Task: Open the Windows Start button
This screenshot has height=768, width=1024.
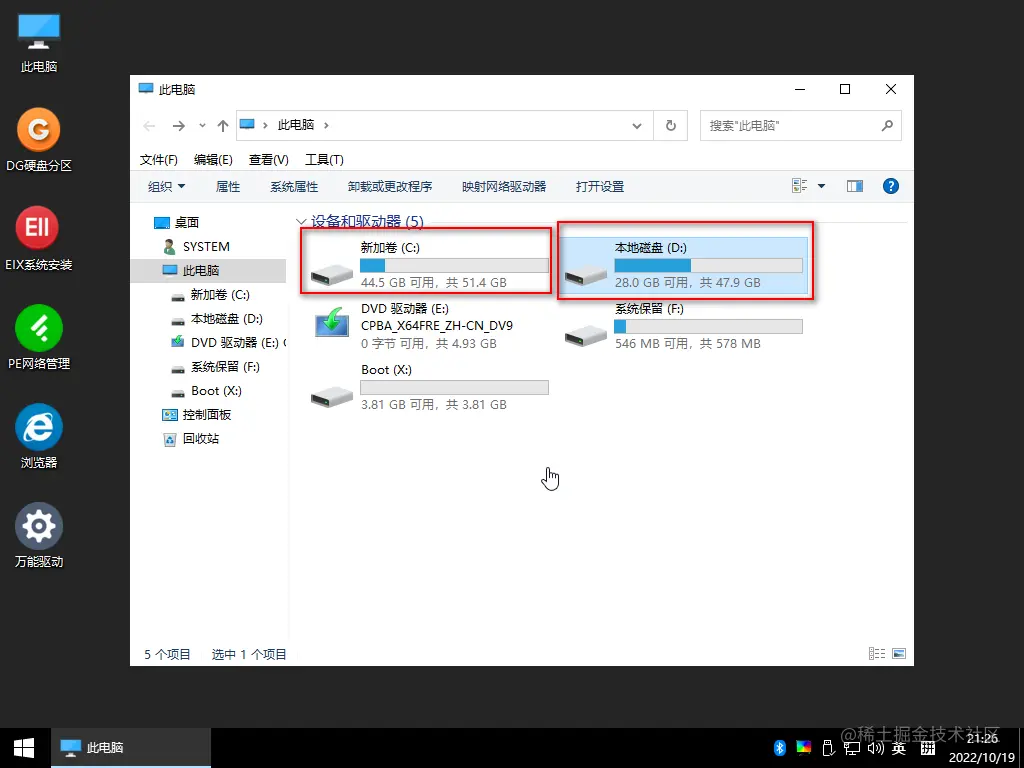Action: click(24, 748)
